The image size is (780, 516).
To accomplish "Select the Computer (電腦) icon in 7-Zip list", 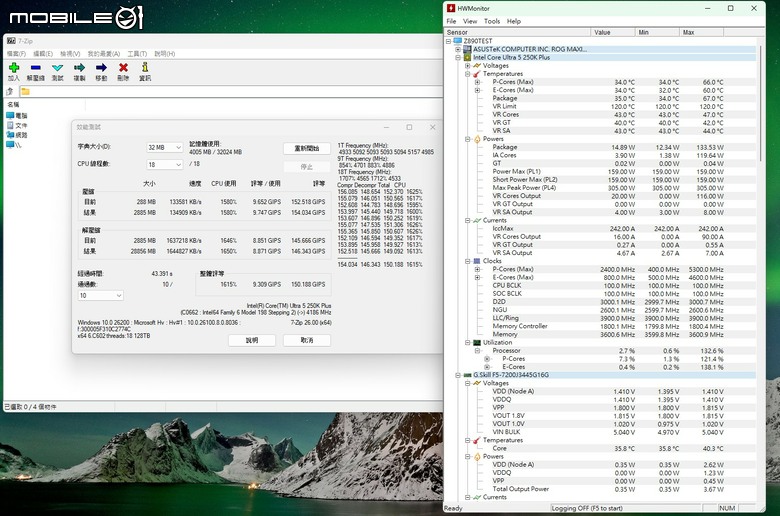I will [10, 115].
